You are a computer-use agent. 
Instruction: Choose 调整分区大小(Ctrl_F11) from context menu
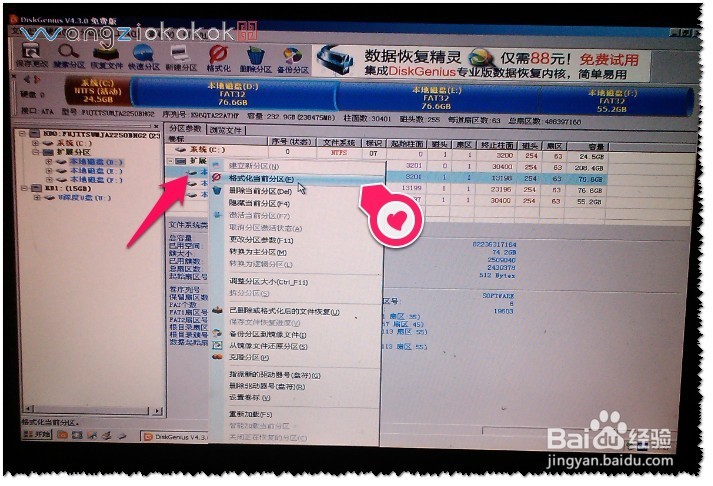(x=268, y=282)
